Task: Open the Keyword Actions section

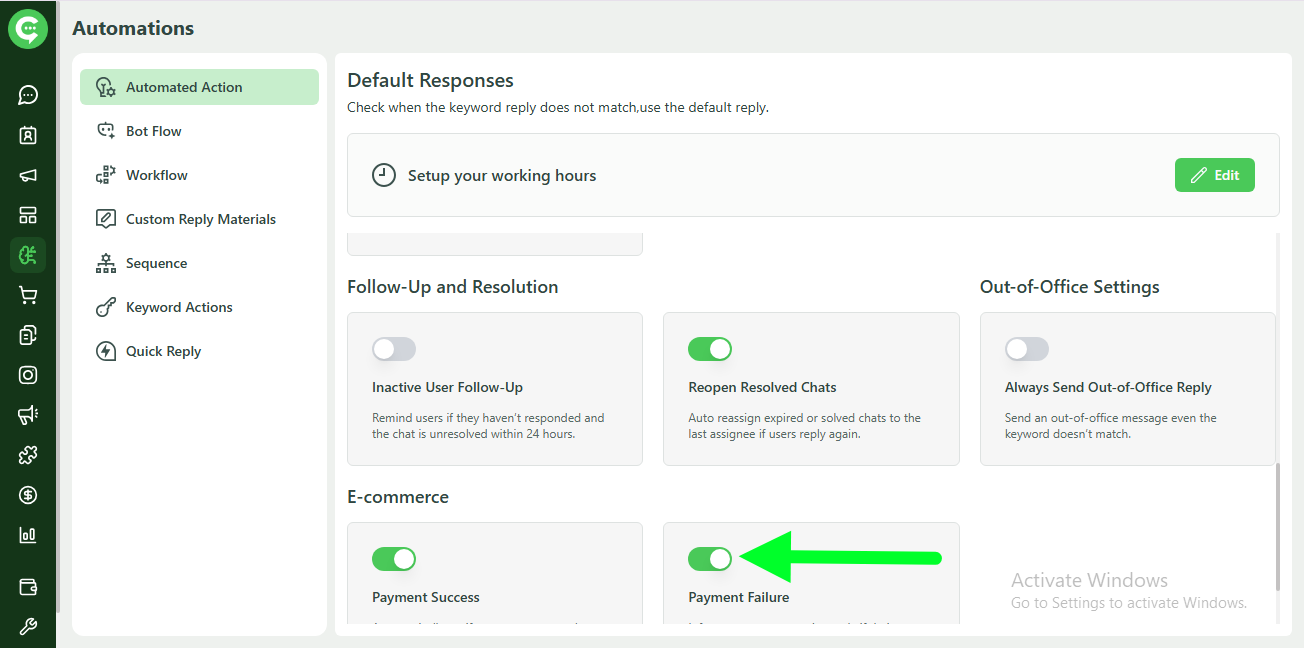Action: point(180,307)
